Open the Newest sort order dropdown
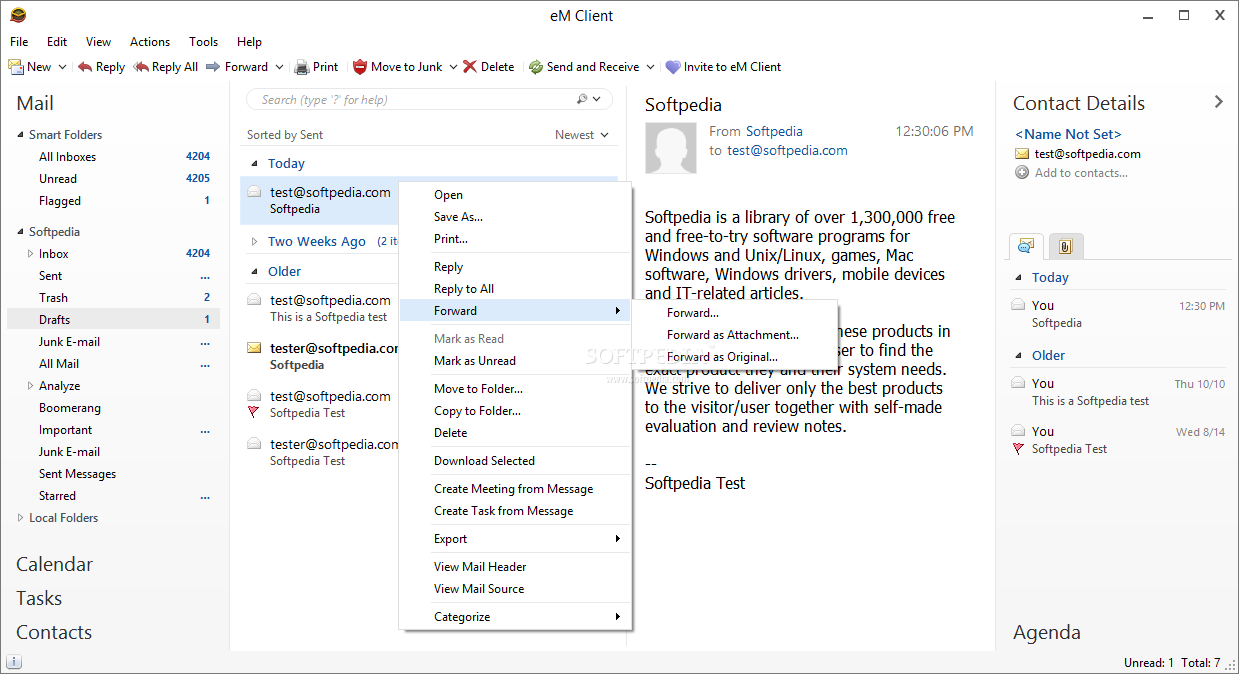This screenshot has height=674, width=1239. click(x=582, y=135)
